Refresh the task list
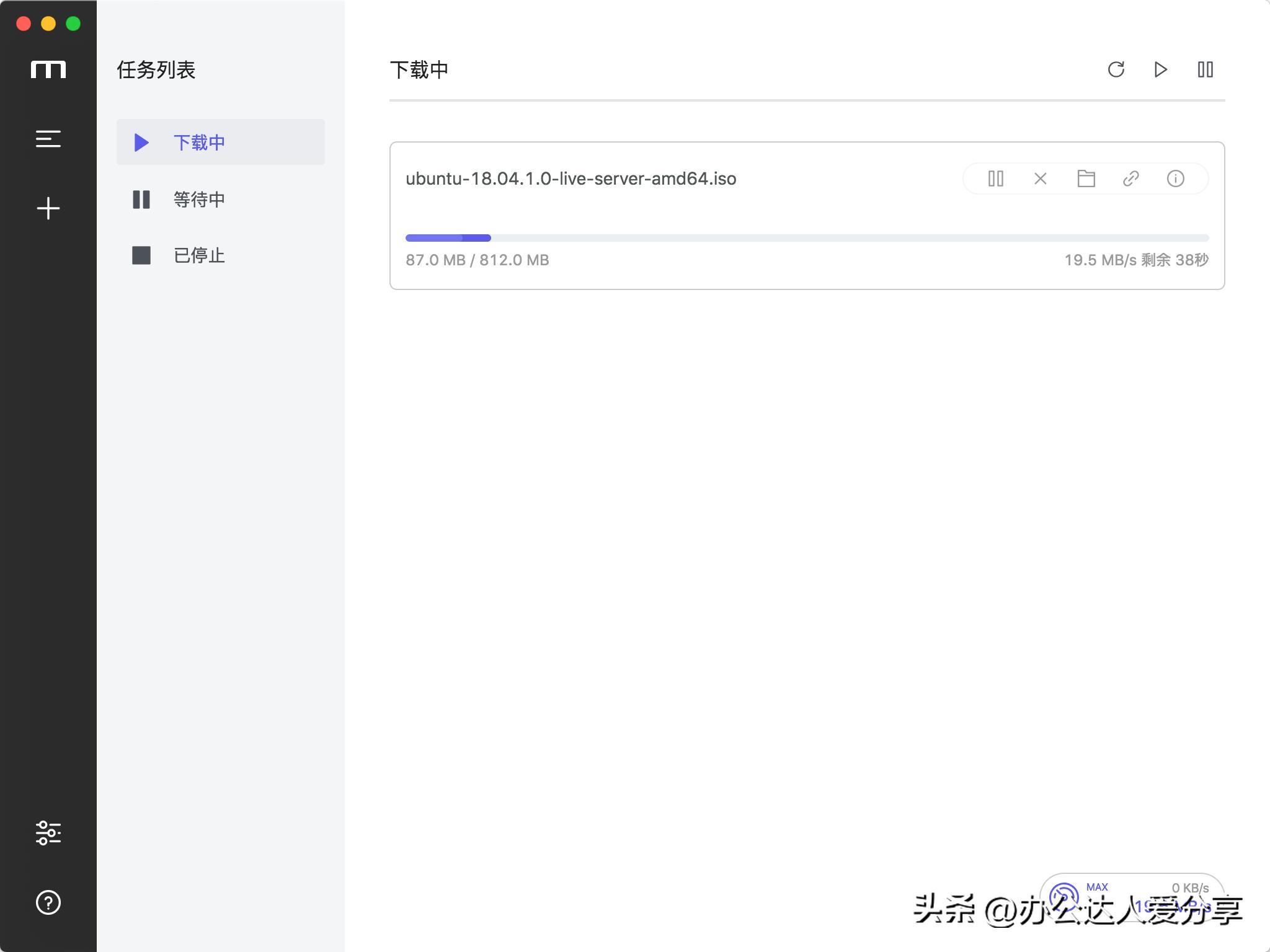Screen dimensions: 1270x952 [1116, 69]
